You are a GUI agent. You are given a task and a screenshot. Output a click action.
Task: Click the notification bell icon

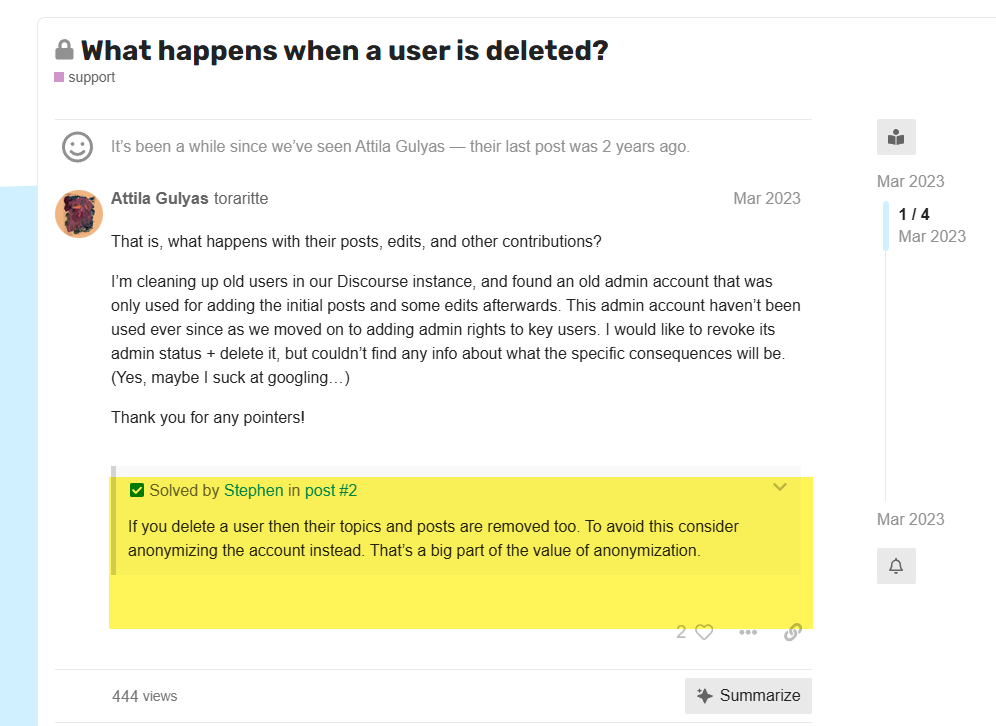(x=896, y=566)
